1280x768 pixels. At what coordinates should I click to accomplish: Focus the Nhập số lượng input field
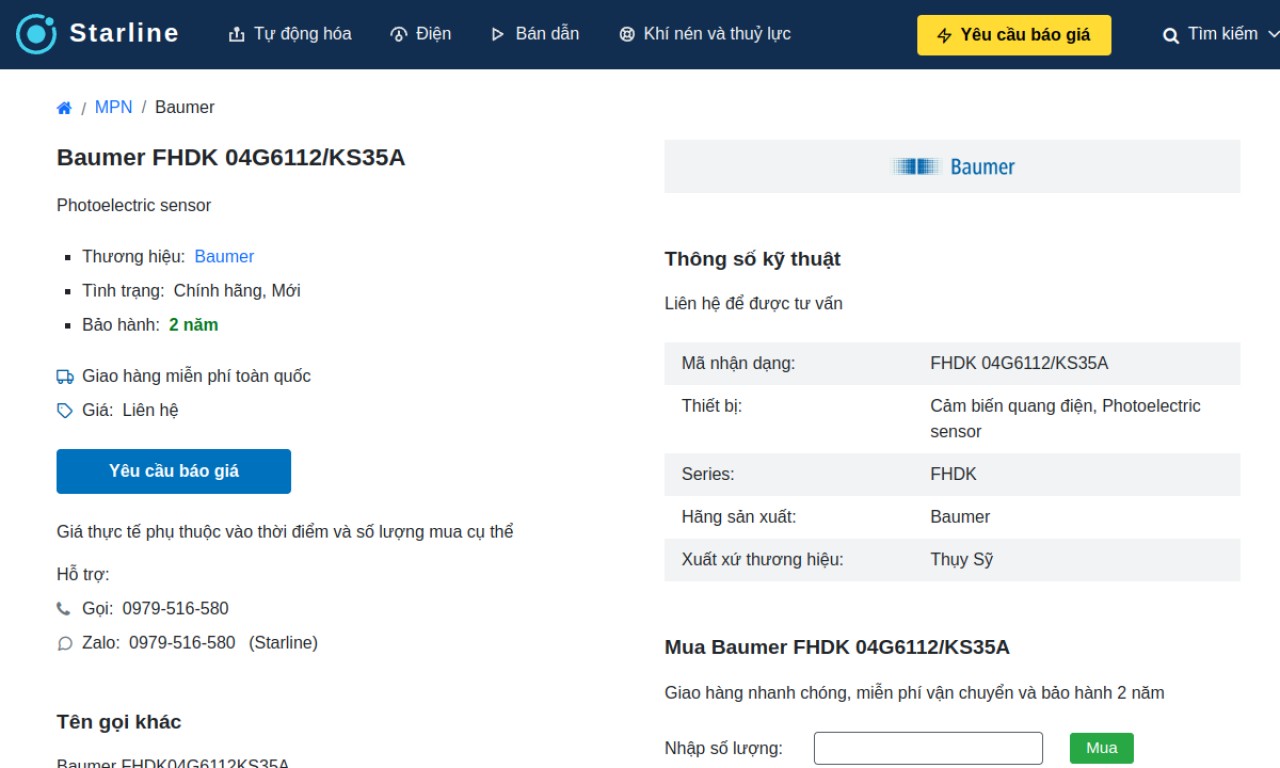(928, 748)
